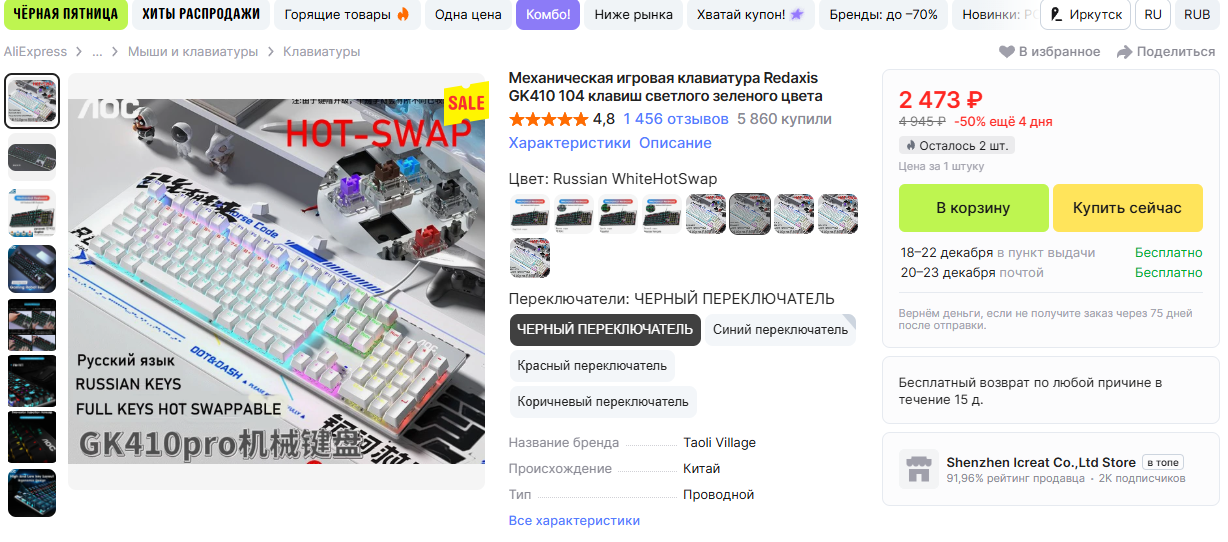The height and width of the screenshot is (542, 1228).
Task: Select Коричневый переключатель switch option
Action: (x=603, y=402)
